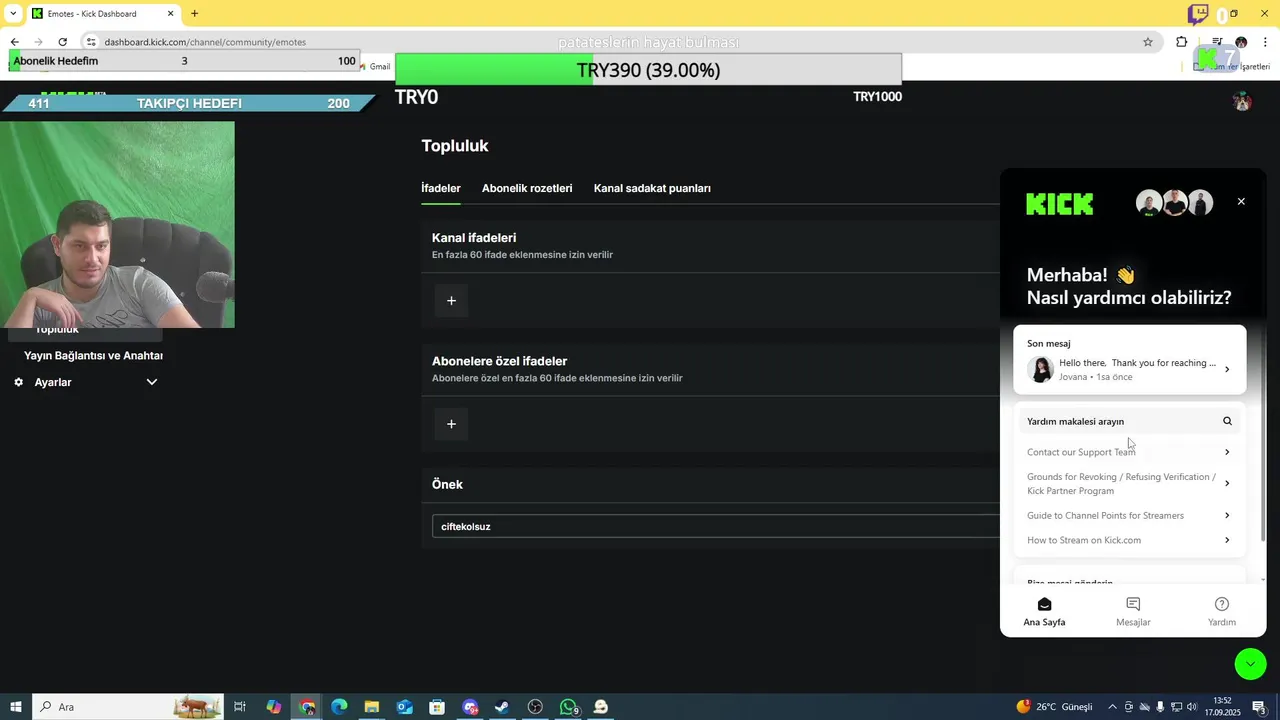Viewport: 1280px width, 720px height.
Task: Click chevron beside How to Stream on Kick.com
Action: coord(1227,540)
